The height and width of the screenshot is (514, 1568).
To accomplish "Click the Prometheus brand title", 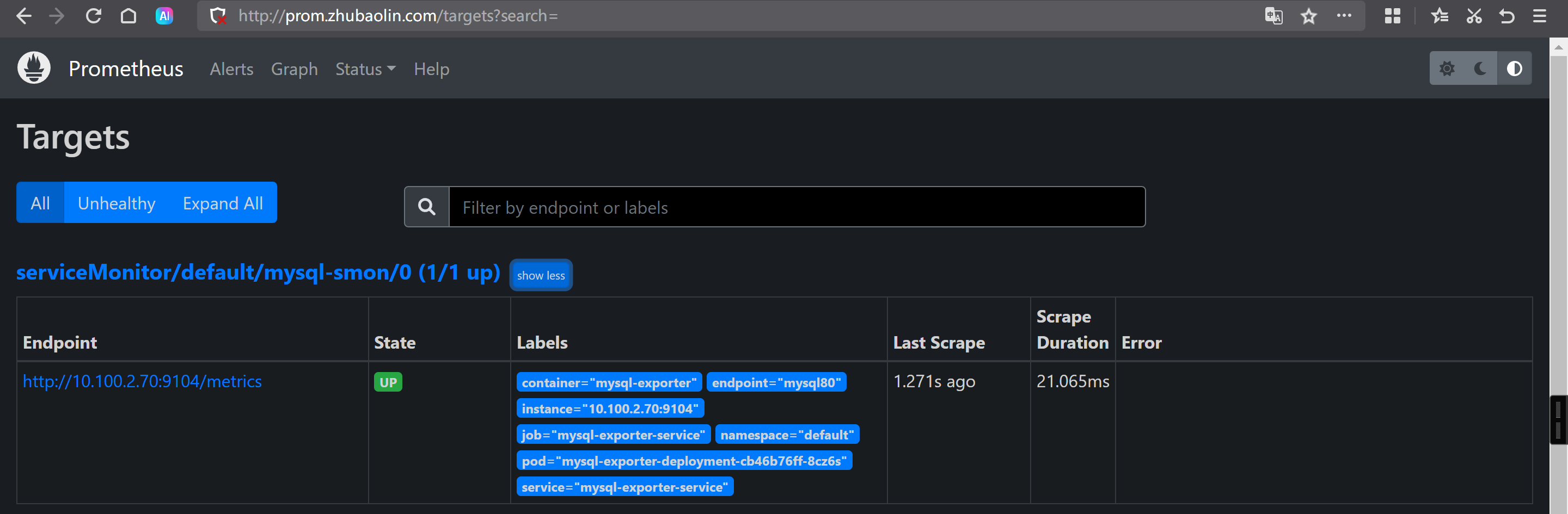I will pyautogui.click(x=126, y=69).
